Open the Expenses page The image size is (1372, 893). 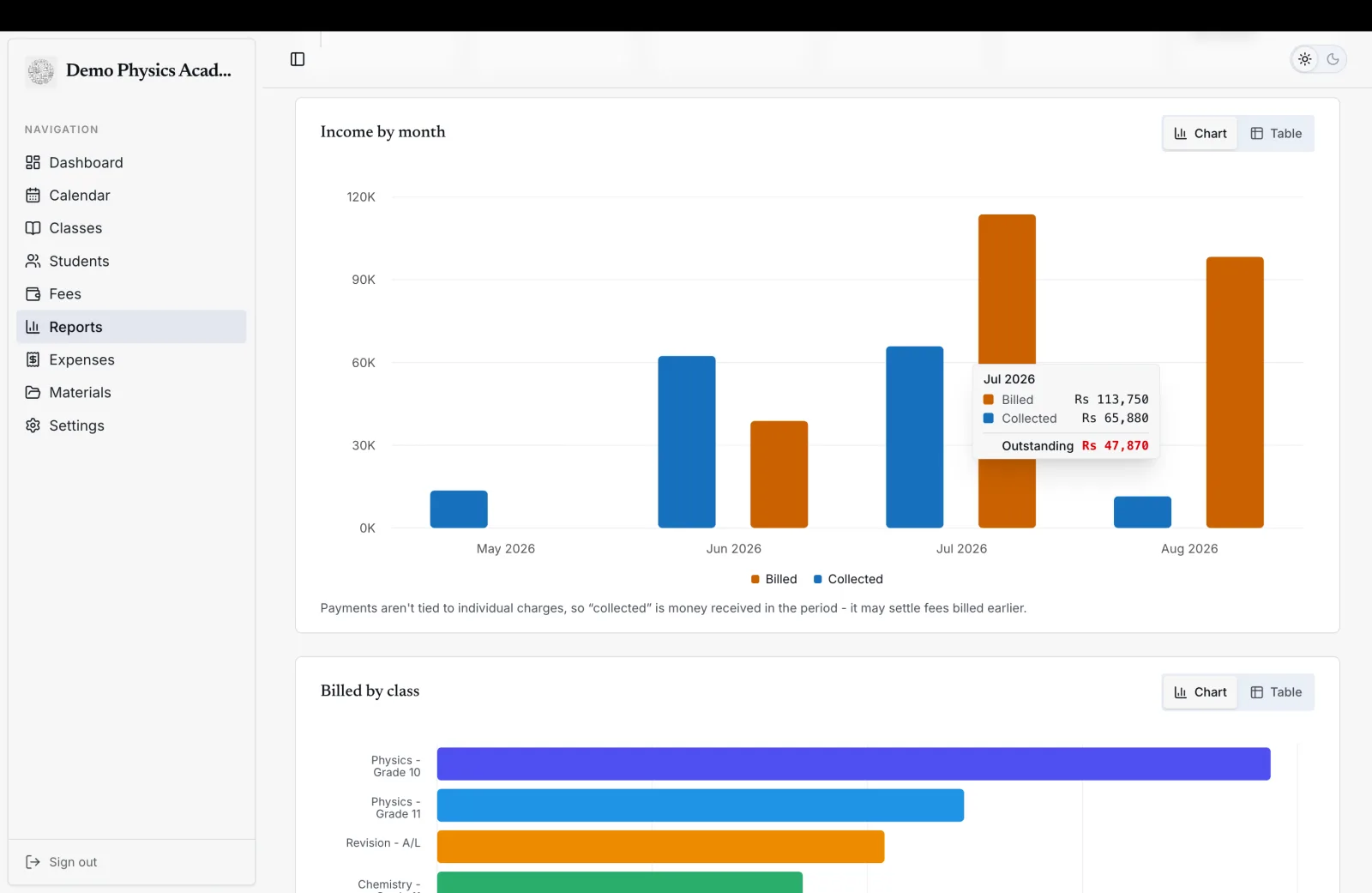(x=131, y=359)
